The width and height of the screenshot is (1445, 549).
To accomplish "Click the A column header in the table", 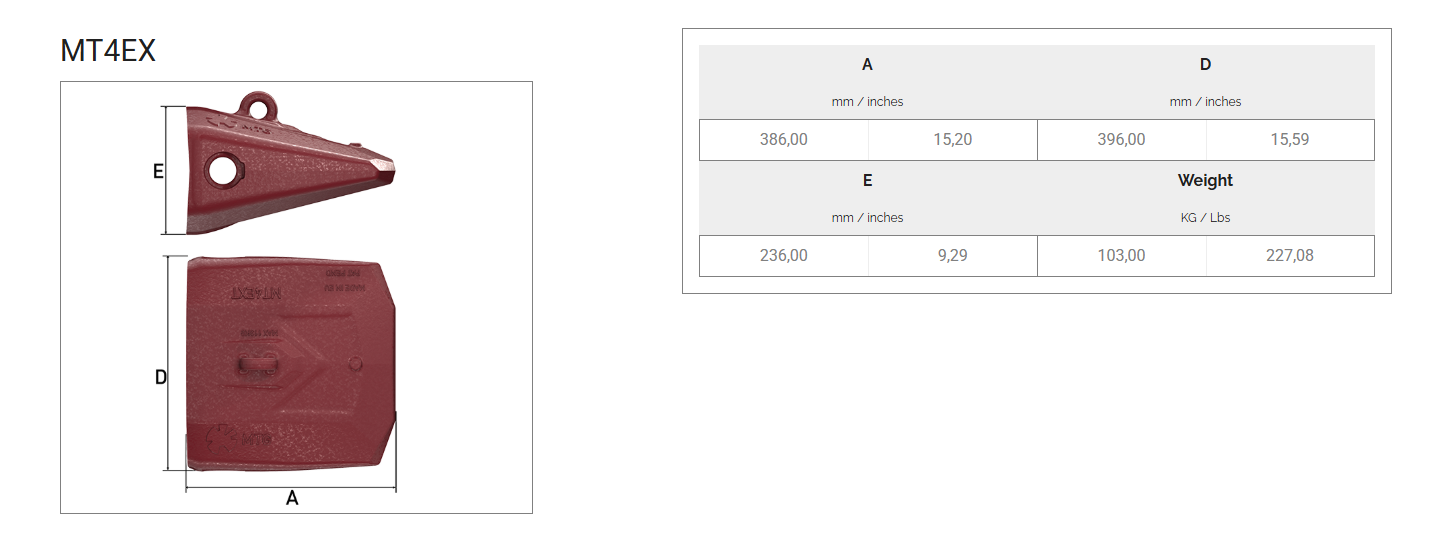I will pyautogui.click(x=867, y=65).
